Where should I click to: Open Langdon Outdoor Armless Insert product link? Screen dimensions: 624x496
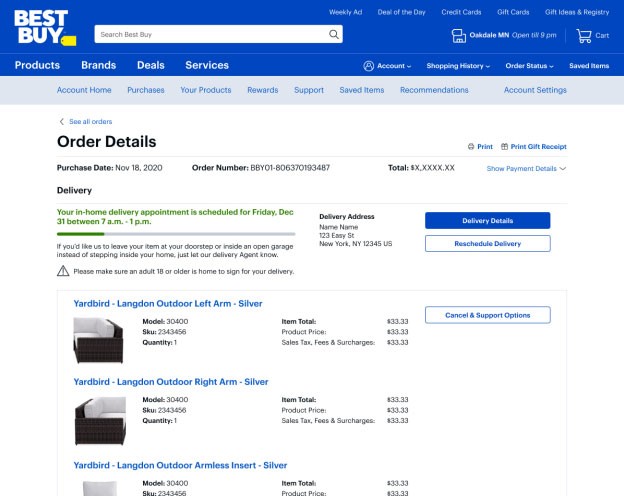pyautogui.click(x=180, y=466)
